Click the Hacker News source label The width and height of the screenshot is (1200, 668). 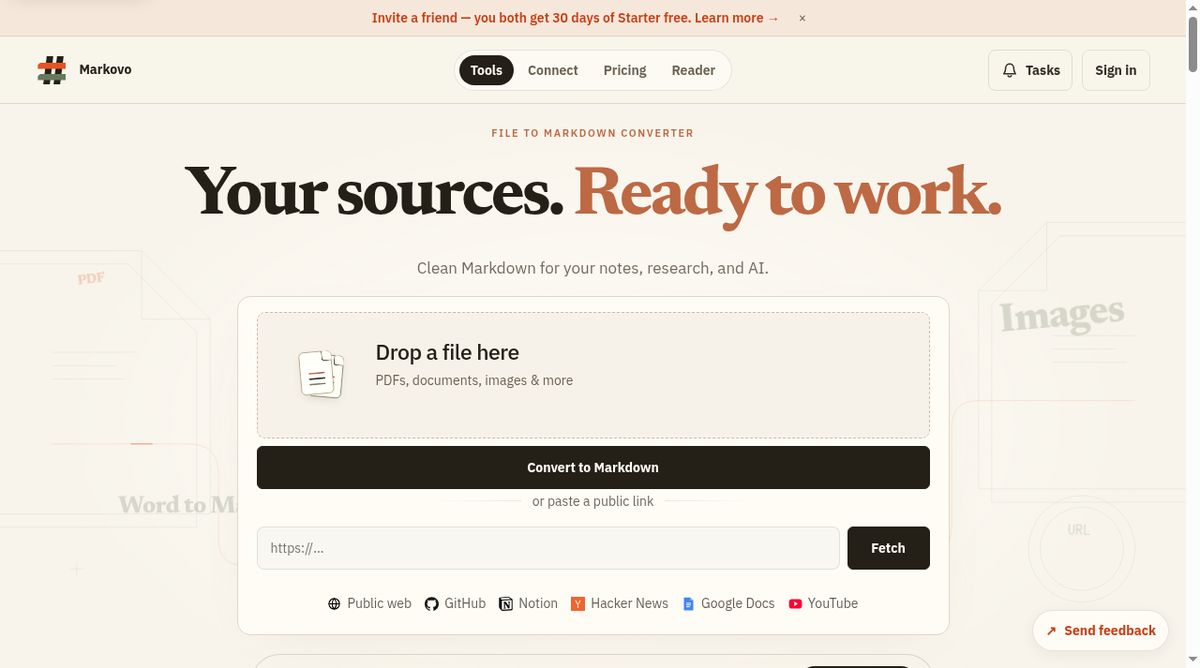[629, 604]
